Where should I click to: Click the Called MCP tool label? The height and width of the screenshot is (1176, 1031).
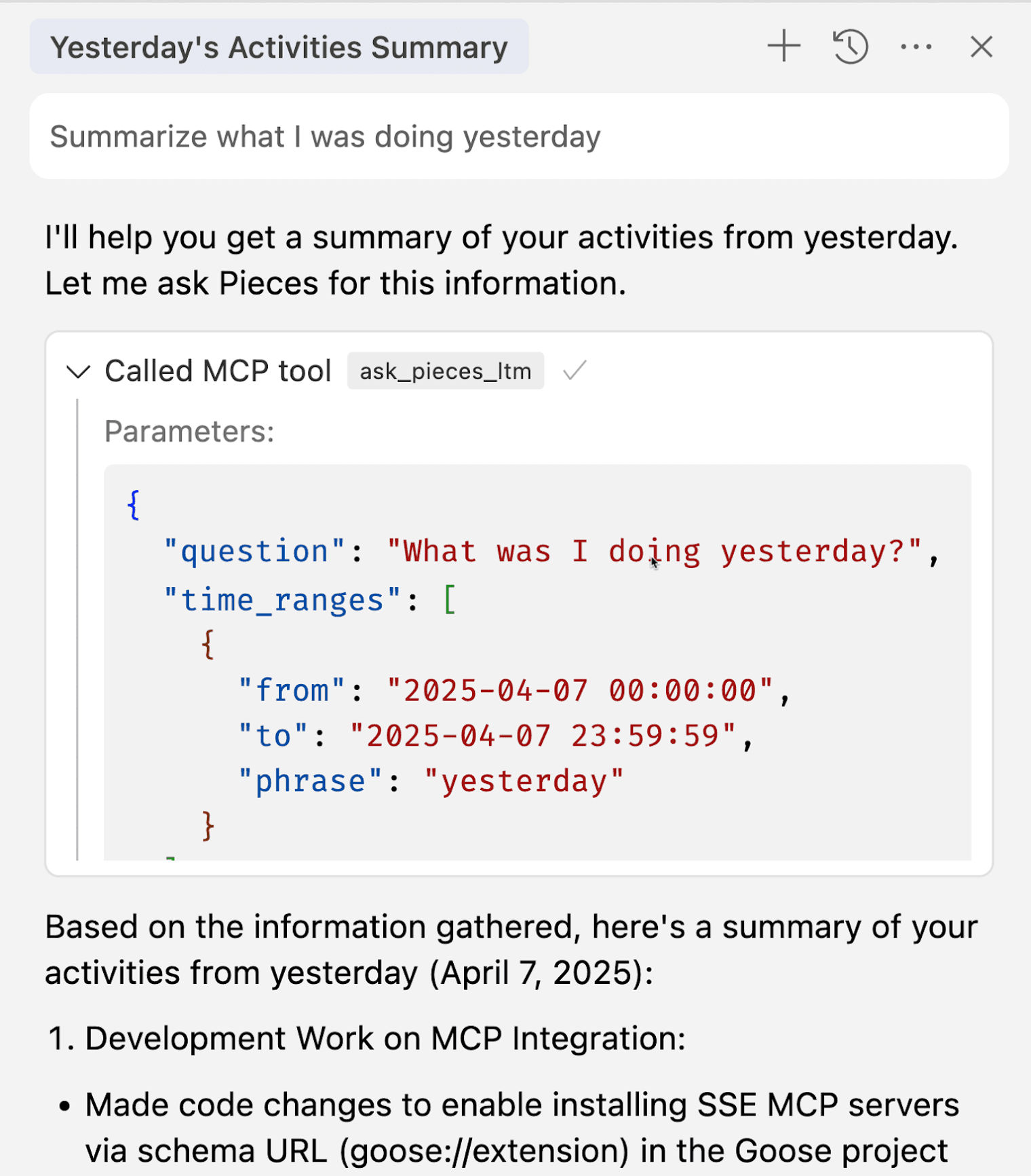pyautogui.click(x=218, y=371)
